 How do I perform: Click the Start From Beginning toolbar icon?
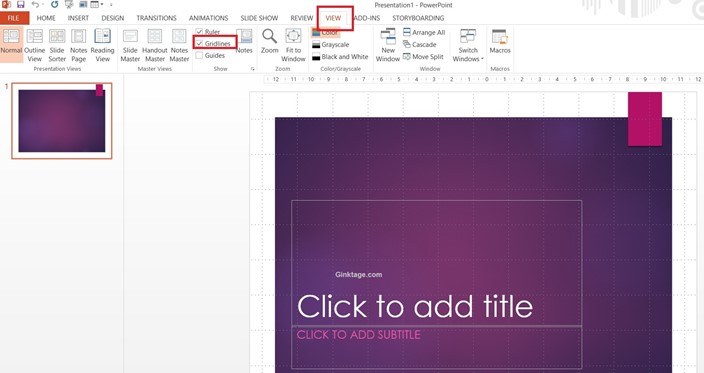click(x=69, y=4)
